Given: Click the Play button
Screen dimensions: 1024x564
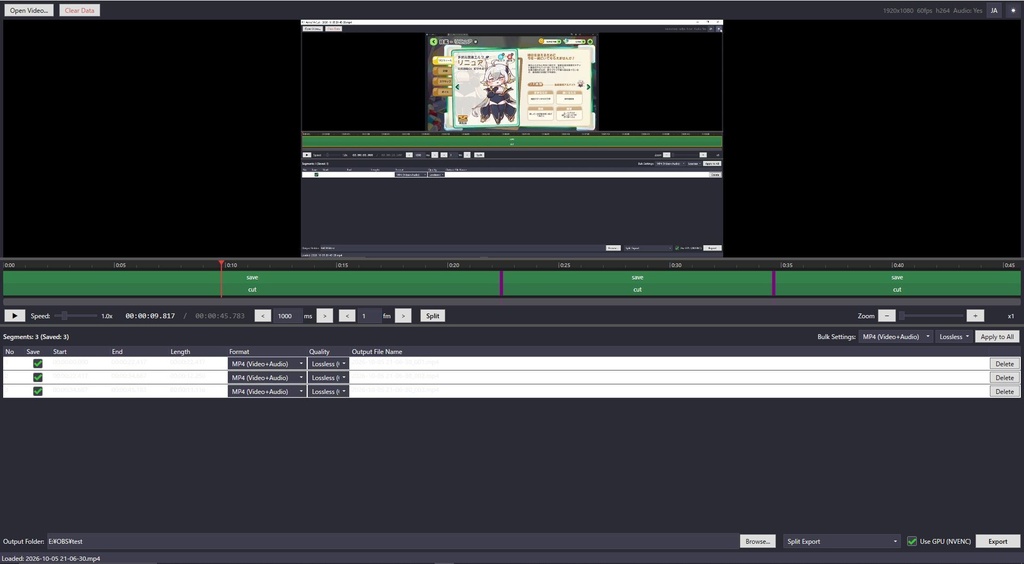Looking at the screenshot, I should pyautogui.click(x=14, y=316).
